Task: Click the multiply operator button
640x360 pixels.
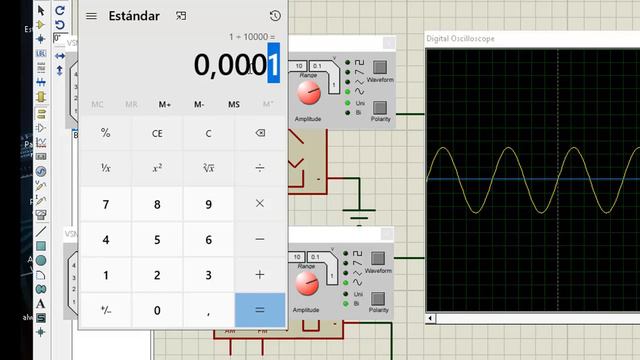Action: click(260, 204)
